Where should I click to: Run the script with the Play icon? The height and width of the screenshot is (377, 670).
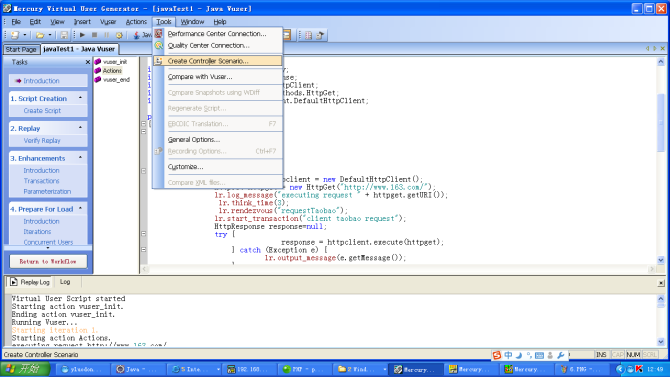82,35
